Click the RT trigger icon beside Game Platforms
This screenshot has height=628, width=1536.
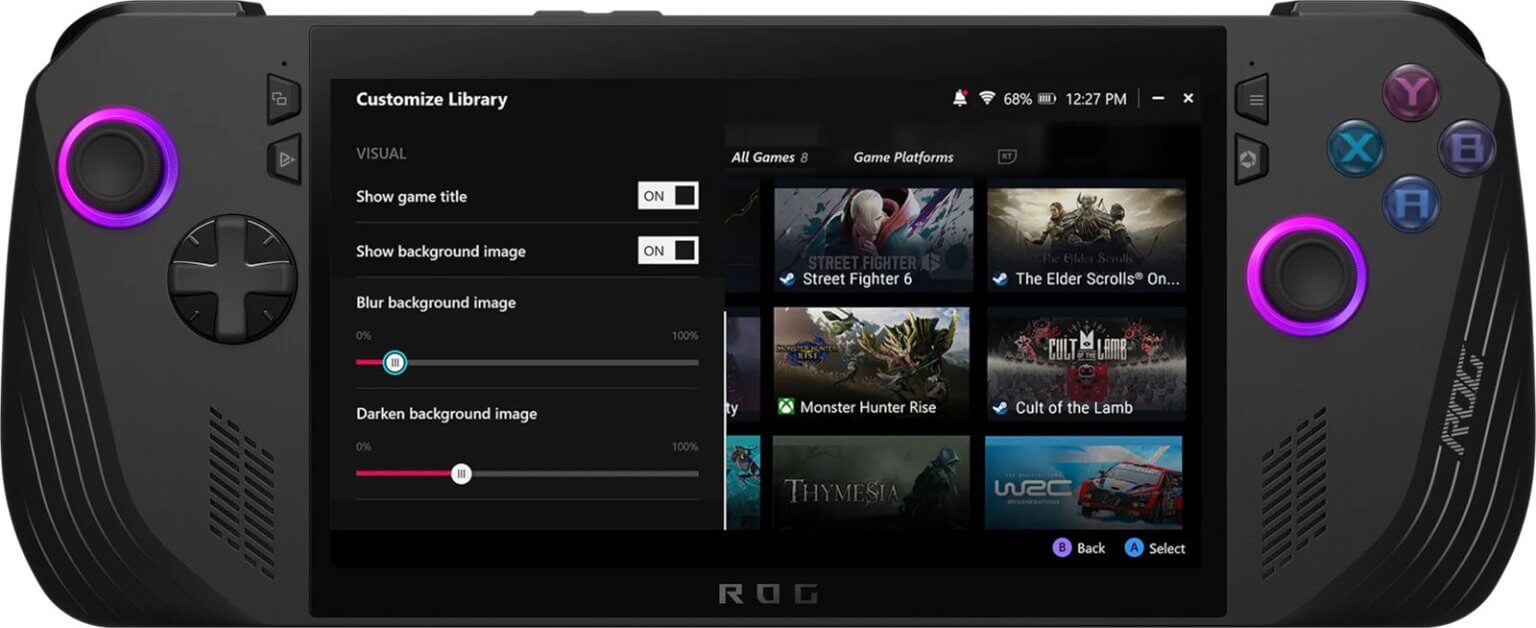point(1007,156)
